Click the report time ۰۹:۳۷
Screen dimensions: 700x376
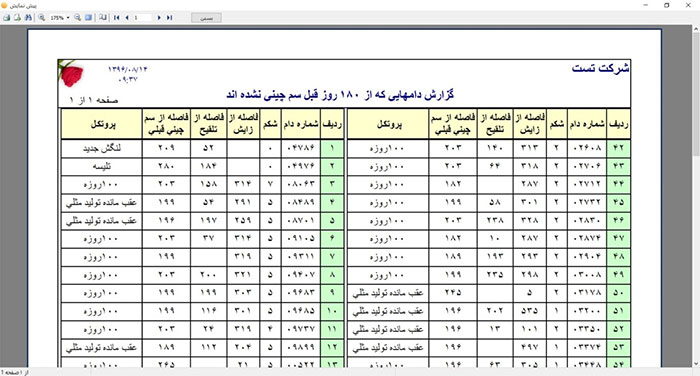(x=128, y=79)
